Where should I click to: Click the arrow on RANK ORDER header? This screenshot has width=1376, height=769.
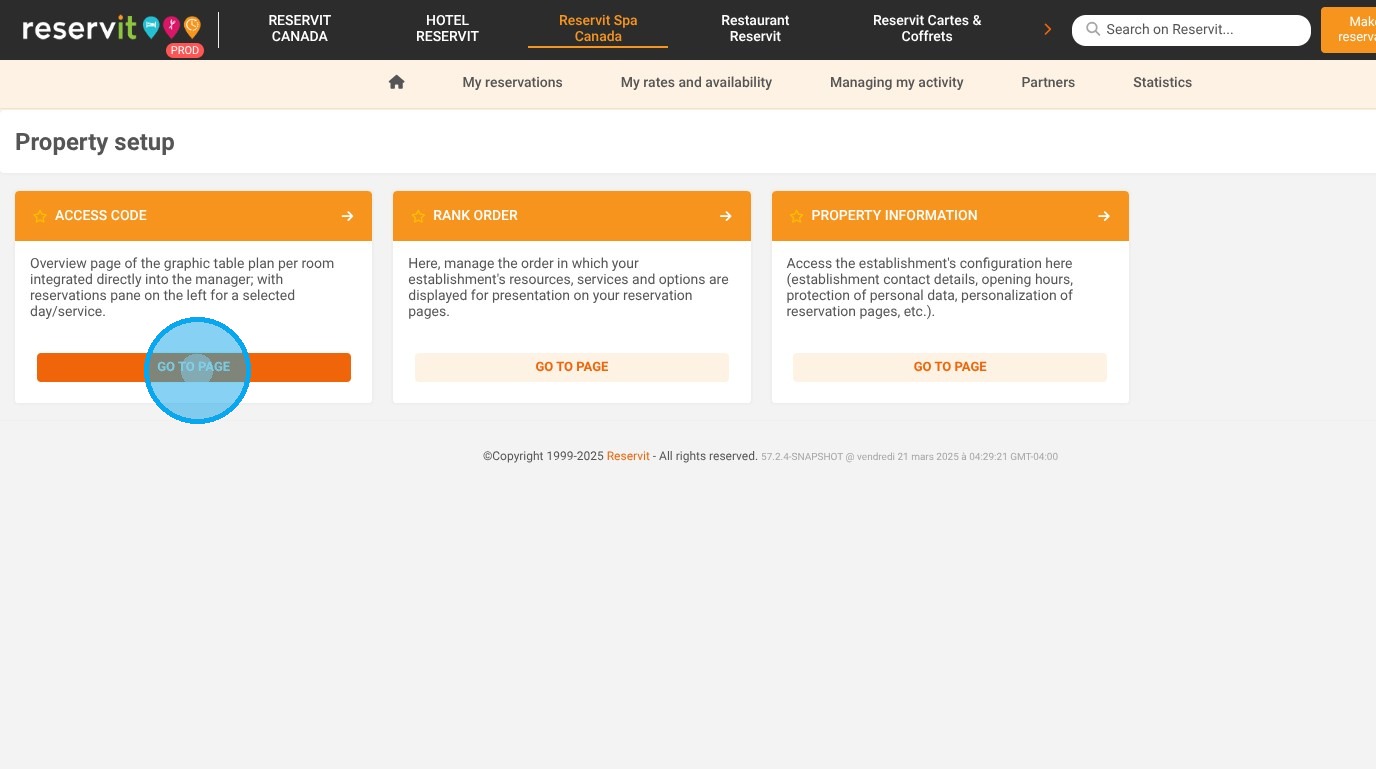726,216
